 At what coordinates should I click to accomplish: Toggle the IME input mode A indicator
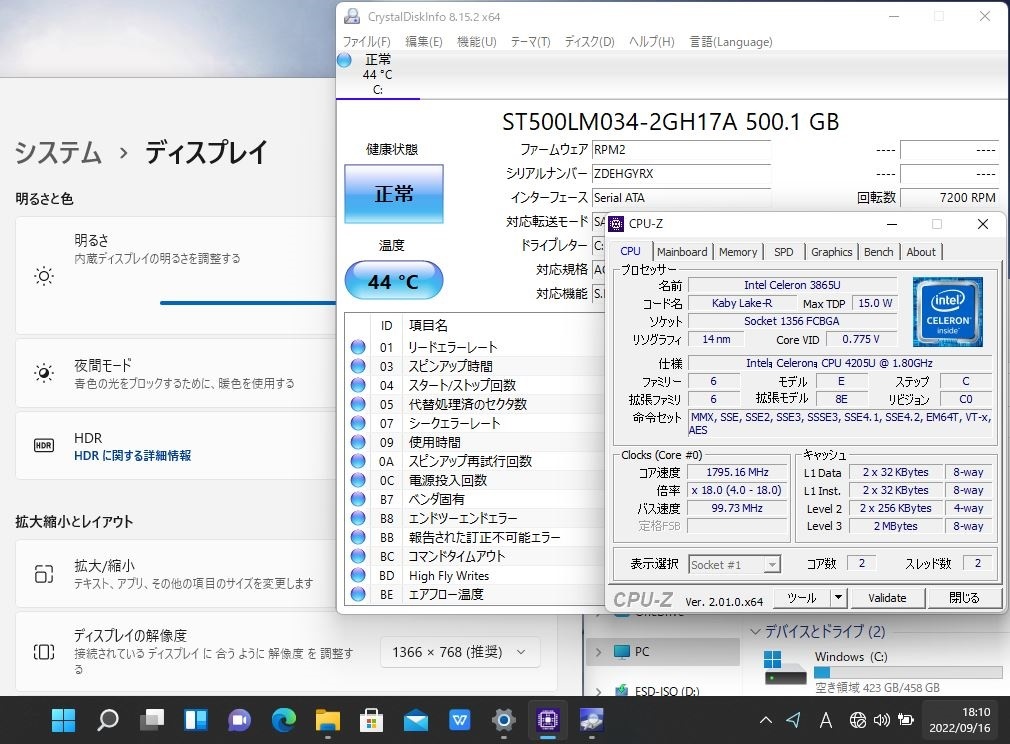click(825, 720)
